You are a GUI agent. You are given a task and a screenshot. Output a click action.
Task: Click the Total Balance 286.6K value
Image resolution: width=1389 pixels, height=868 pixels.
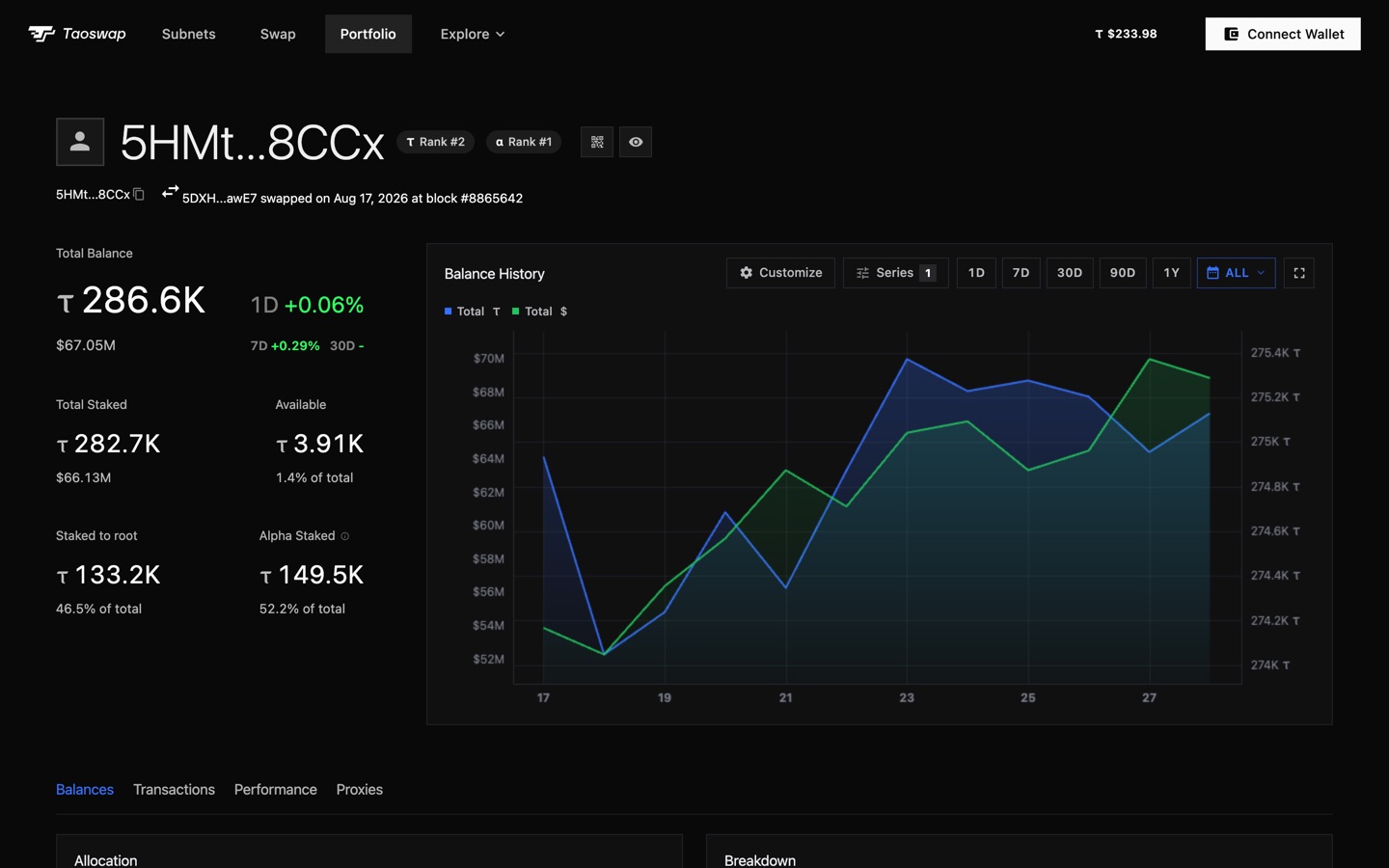click(x=131, y=301)
